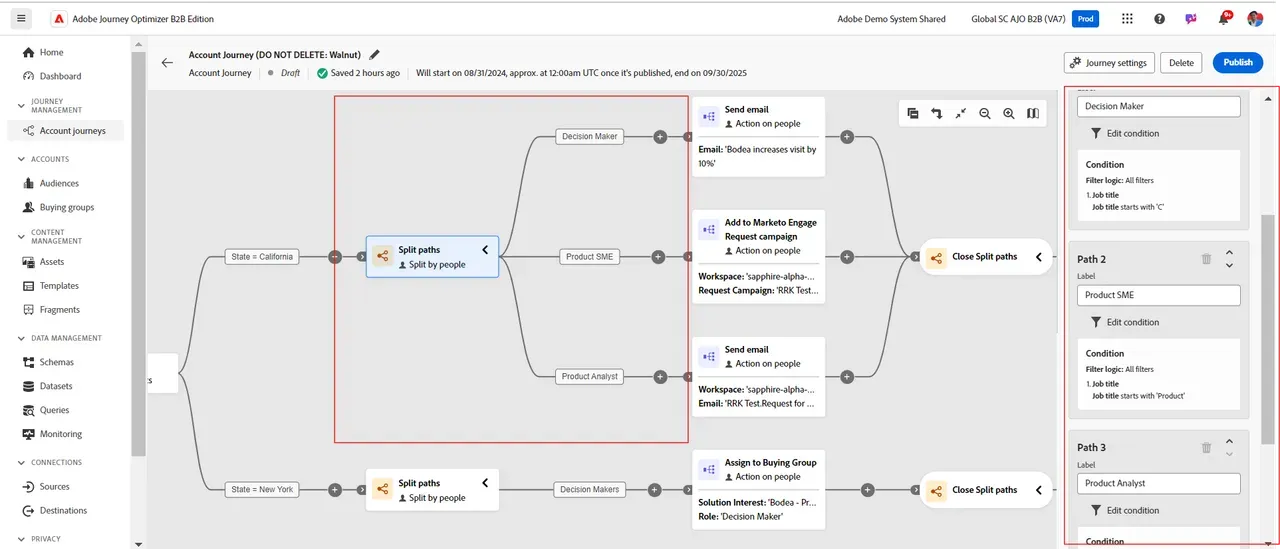
Task: Open the user profile avatar
Action: [1255, 18]
